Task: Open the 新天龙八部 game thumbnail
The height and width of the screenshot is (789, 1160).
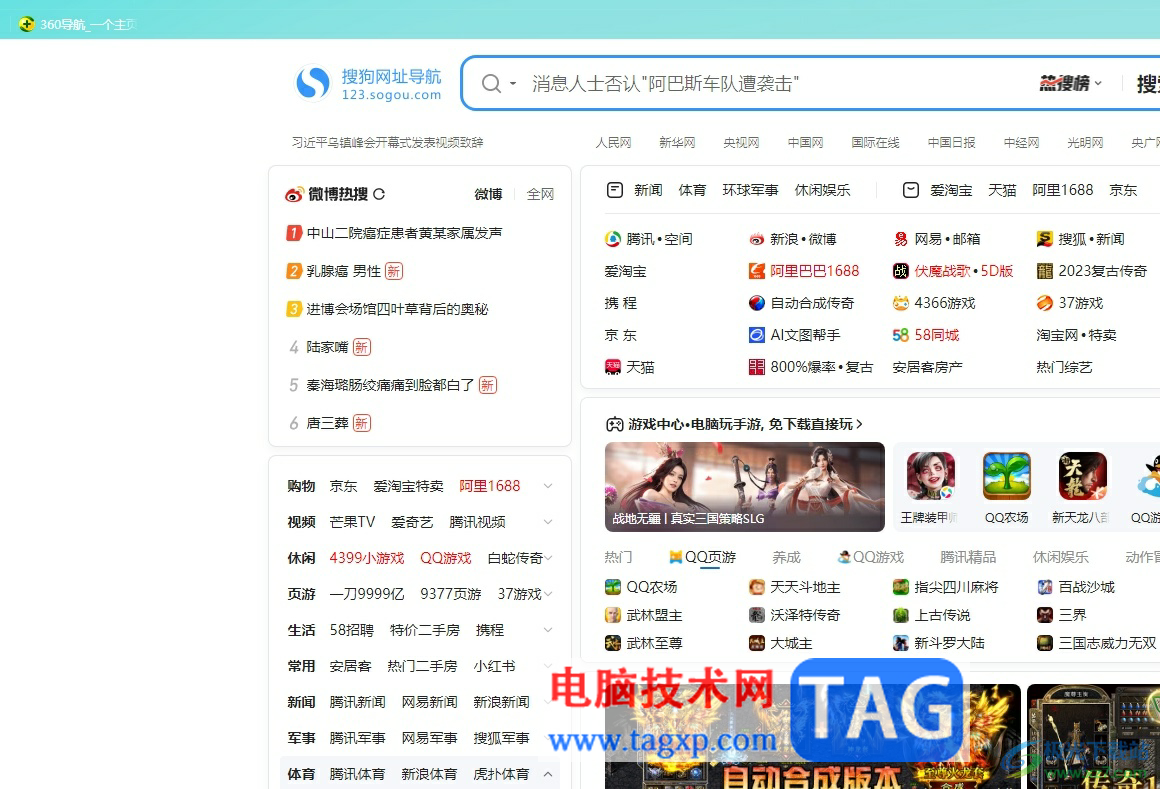Action: [x=1082, y=476]
